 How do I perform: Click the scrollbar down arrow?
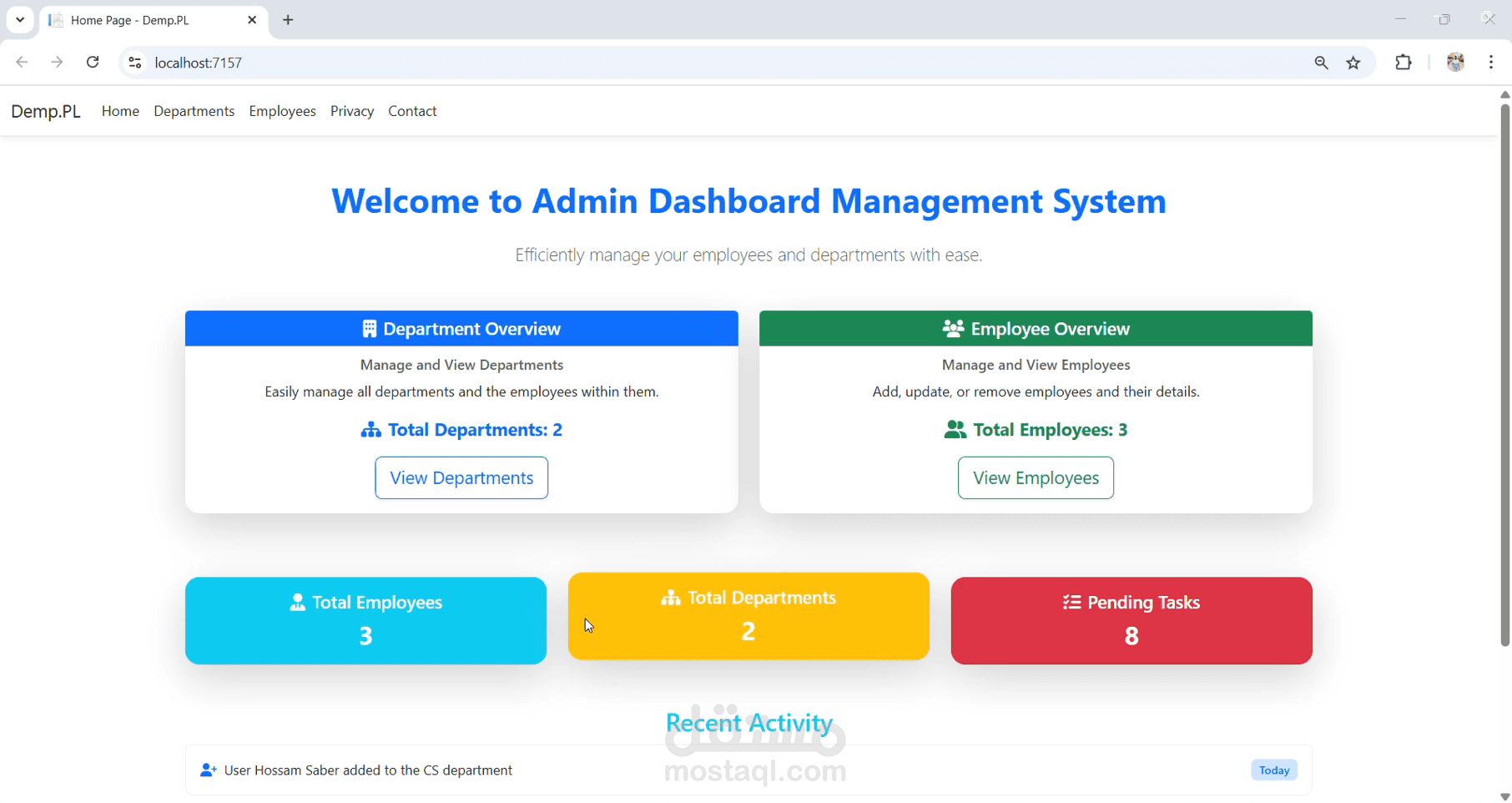click(1504, 797)
